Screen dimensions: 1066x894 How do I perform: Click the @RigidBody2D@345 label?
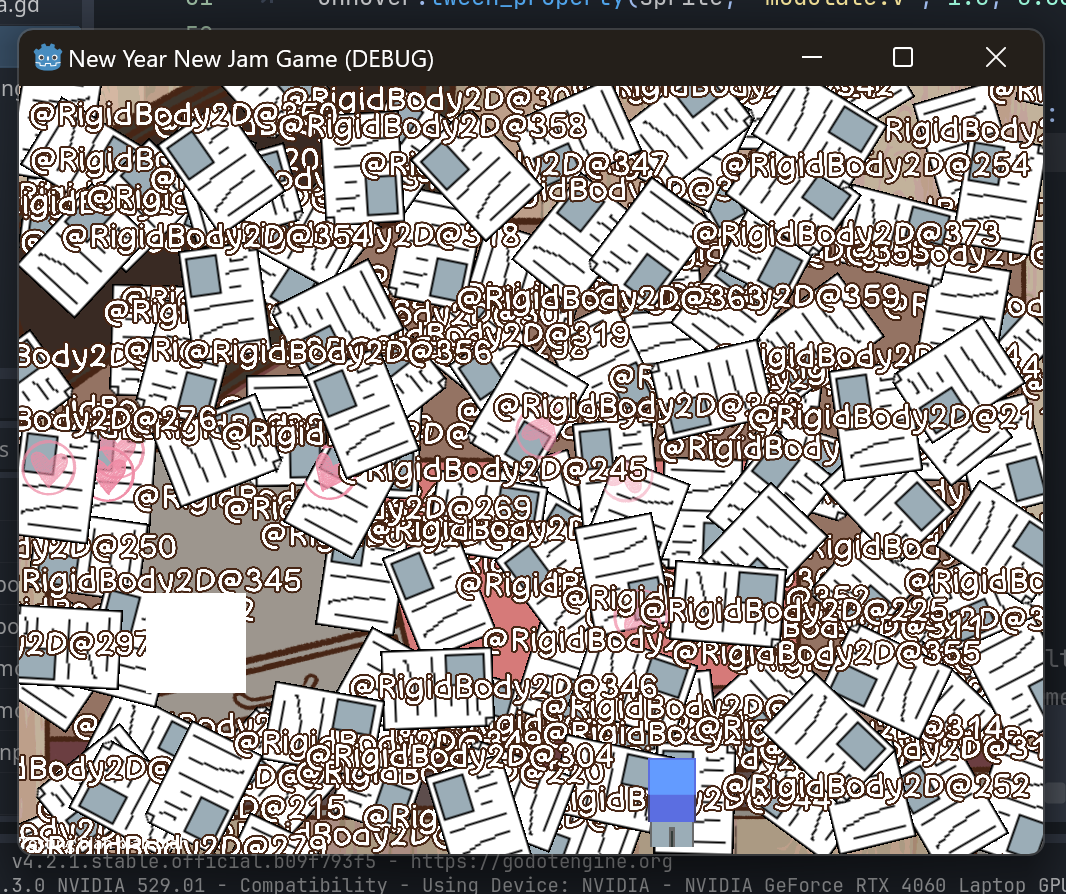[162, 580]
